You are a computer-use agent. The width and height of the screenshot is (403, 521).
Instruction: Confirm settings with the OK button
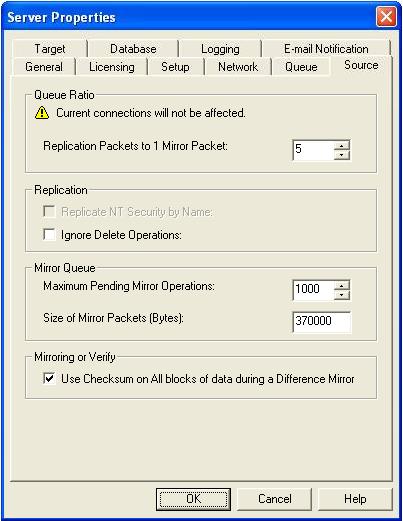click(x=193, y=499)
